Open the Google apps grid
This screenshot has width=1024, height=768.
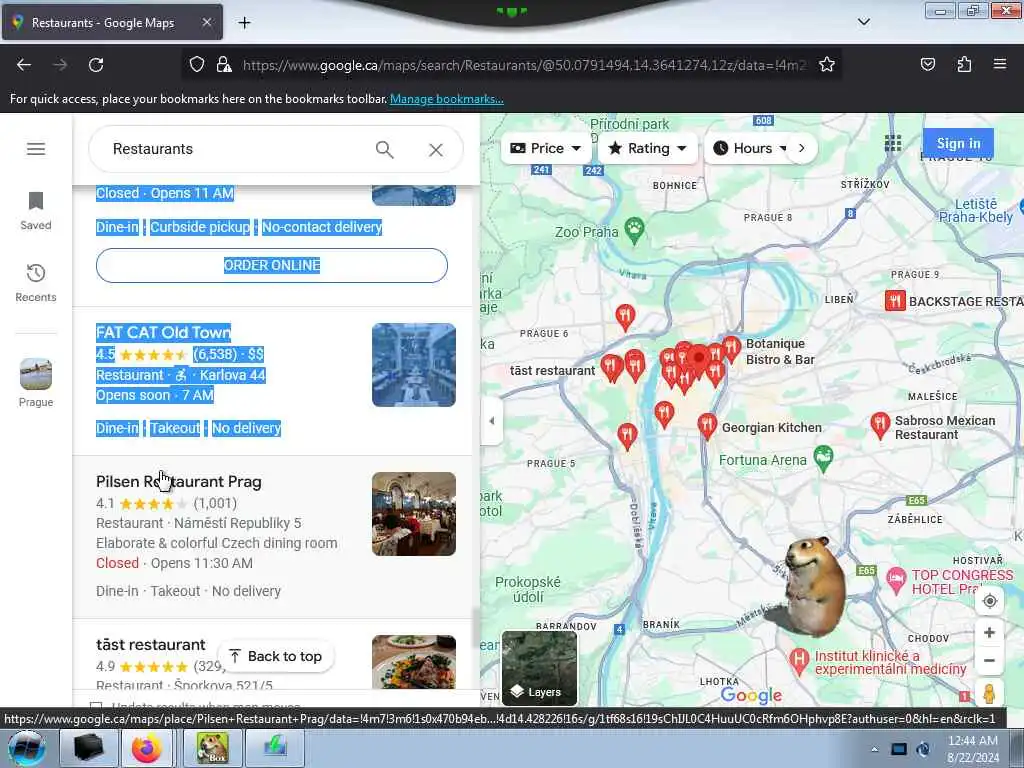coord(893,143)
